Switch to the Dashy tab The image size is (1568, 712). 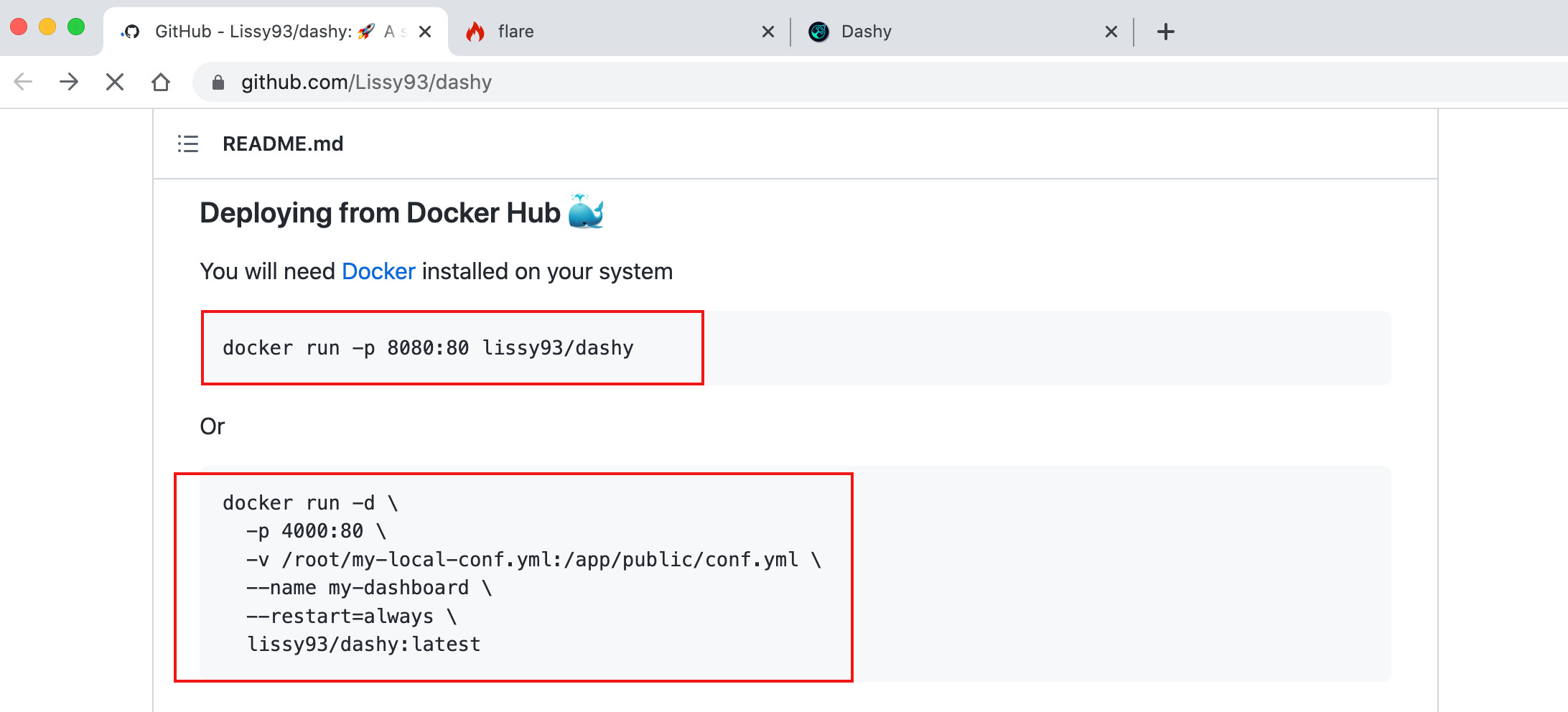point(955,32)
